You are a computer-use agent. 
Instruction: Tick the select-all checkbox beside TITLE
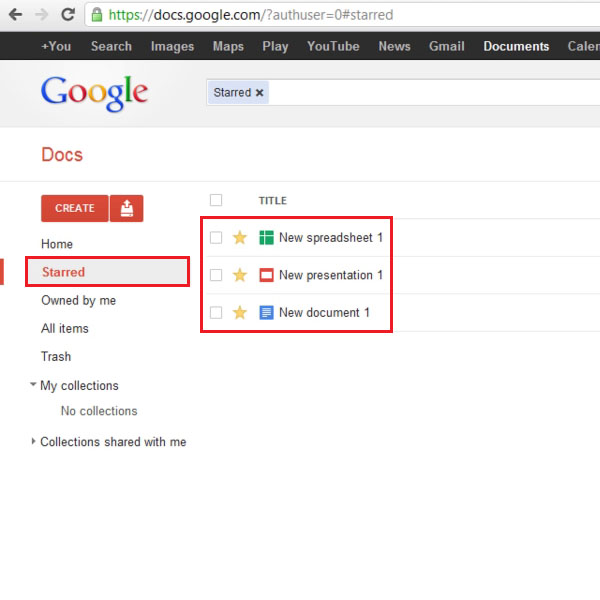[x=216, y=200]
